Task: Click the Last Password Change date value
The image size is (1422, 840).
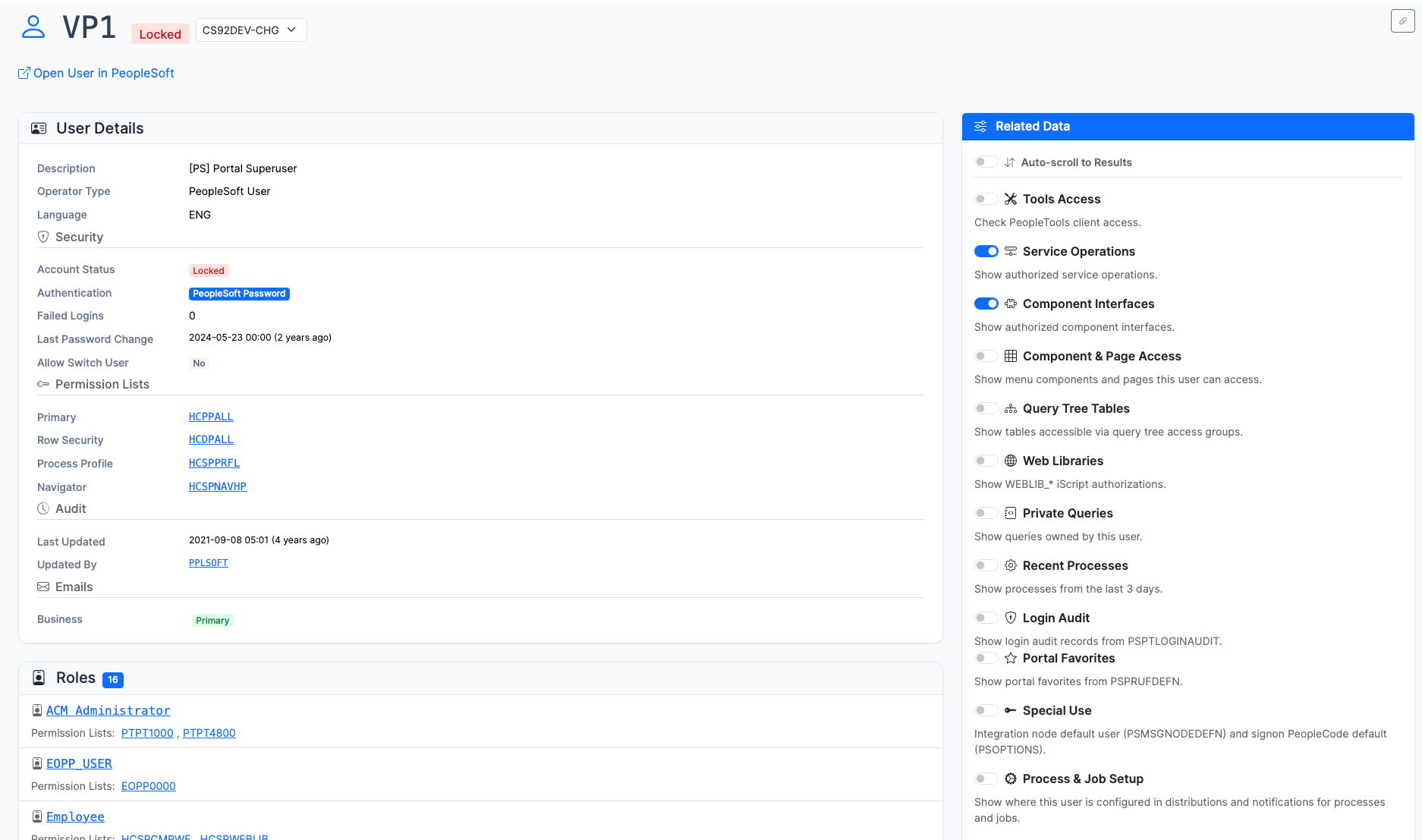Action: [260, 338]
